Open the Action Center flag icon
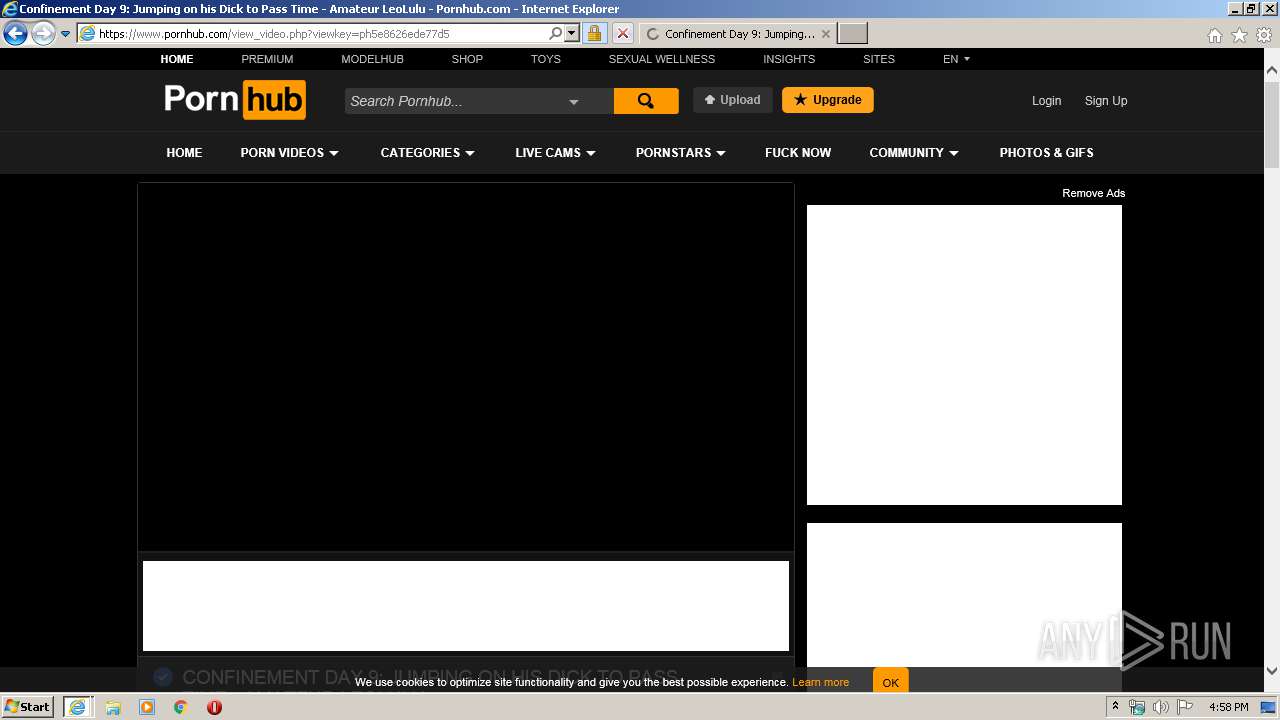1280x720 pixels. [x=1185, y=707]
